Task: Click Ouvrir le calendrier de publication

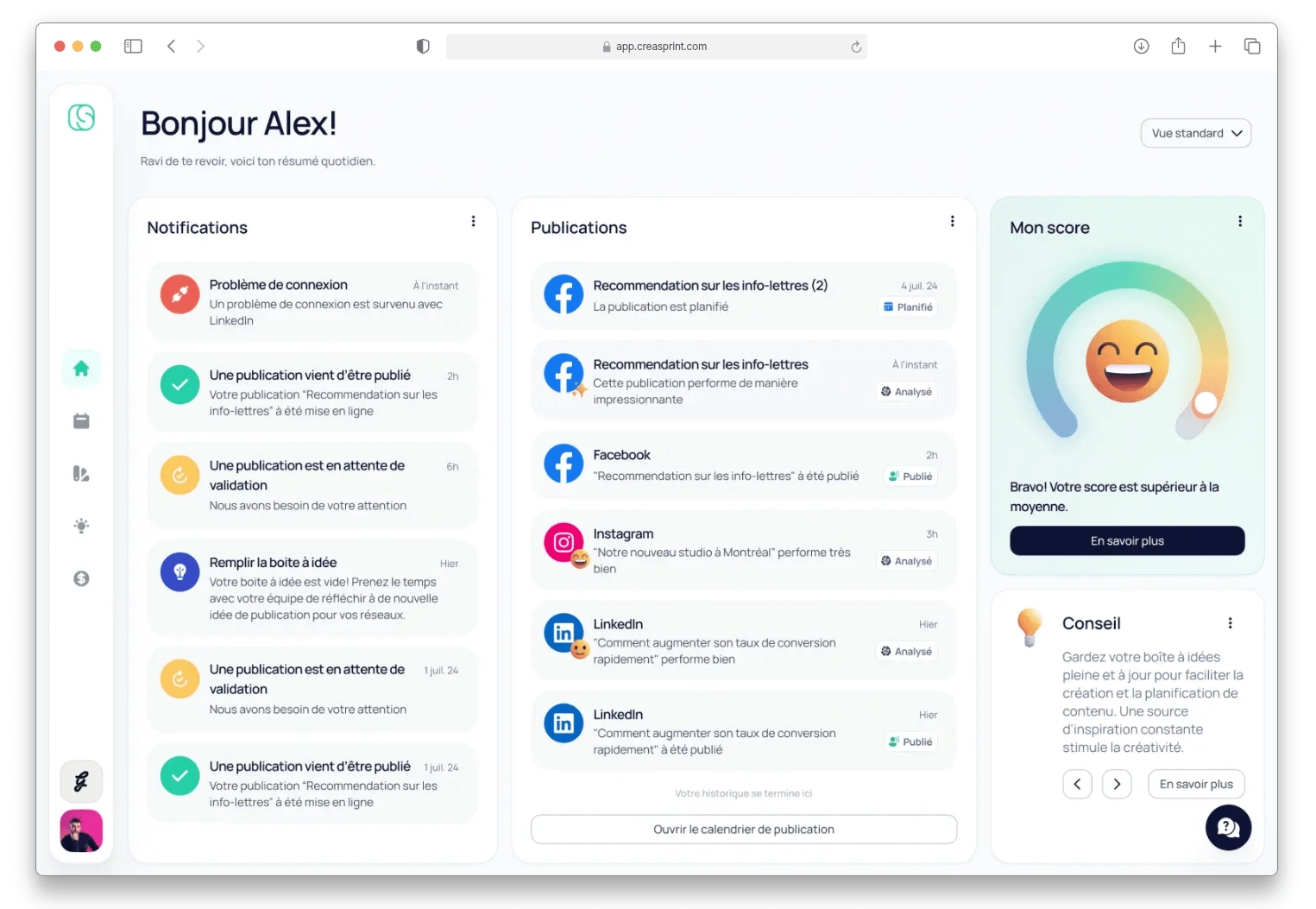Action: pyautogui.click(x=743, y=830)
